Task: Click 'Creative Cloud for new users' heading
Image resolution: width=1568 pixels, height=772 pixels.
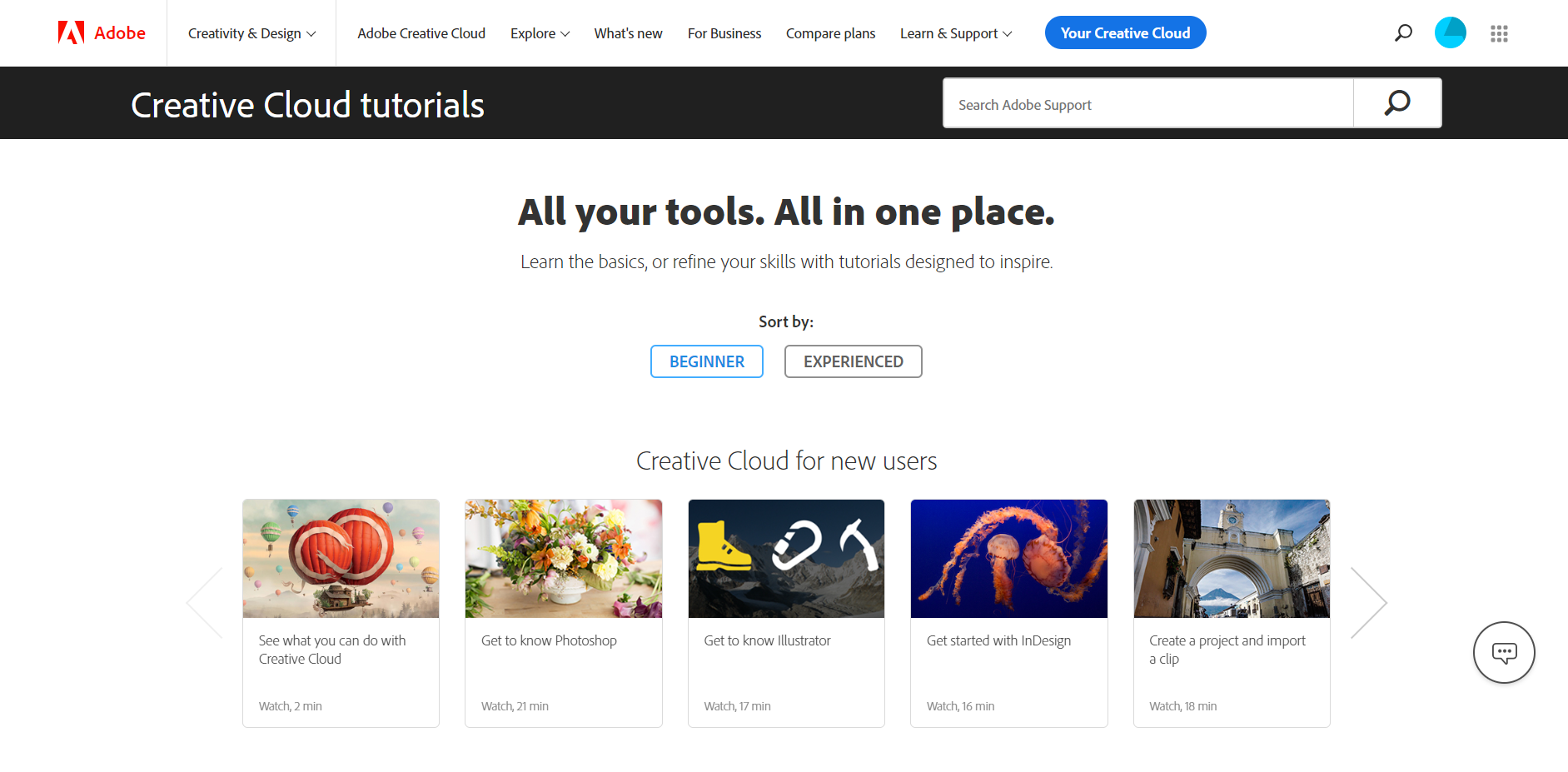Action: [x=786, y=461]
